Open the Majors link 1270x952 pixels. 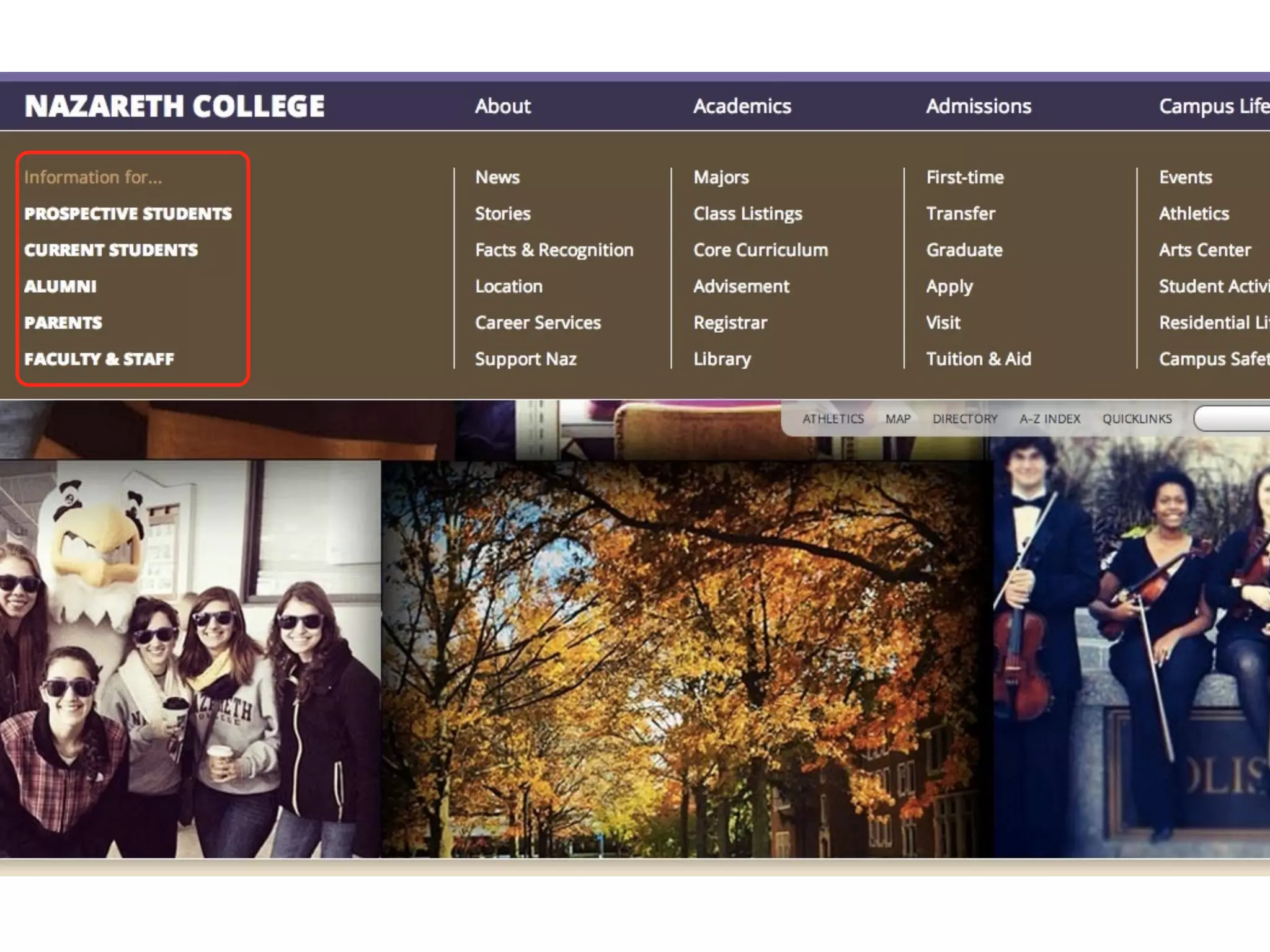(x=721, y=177)
